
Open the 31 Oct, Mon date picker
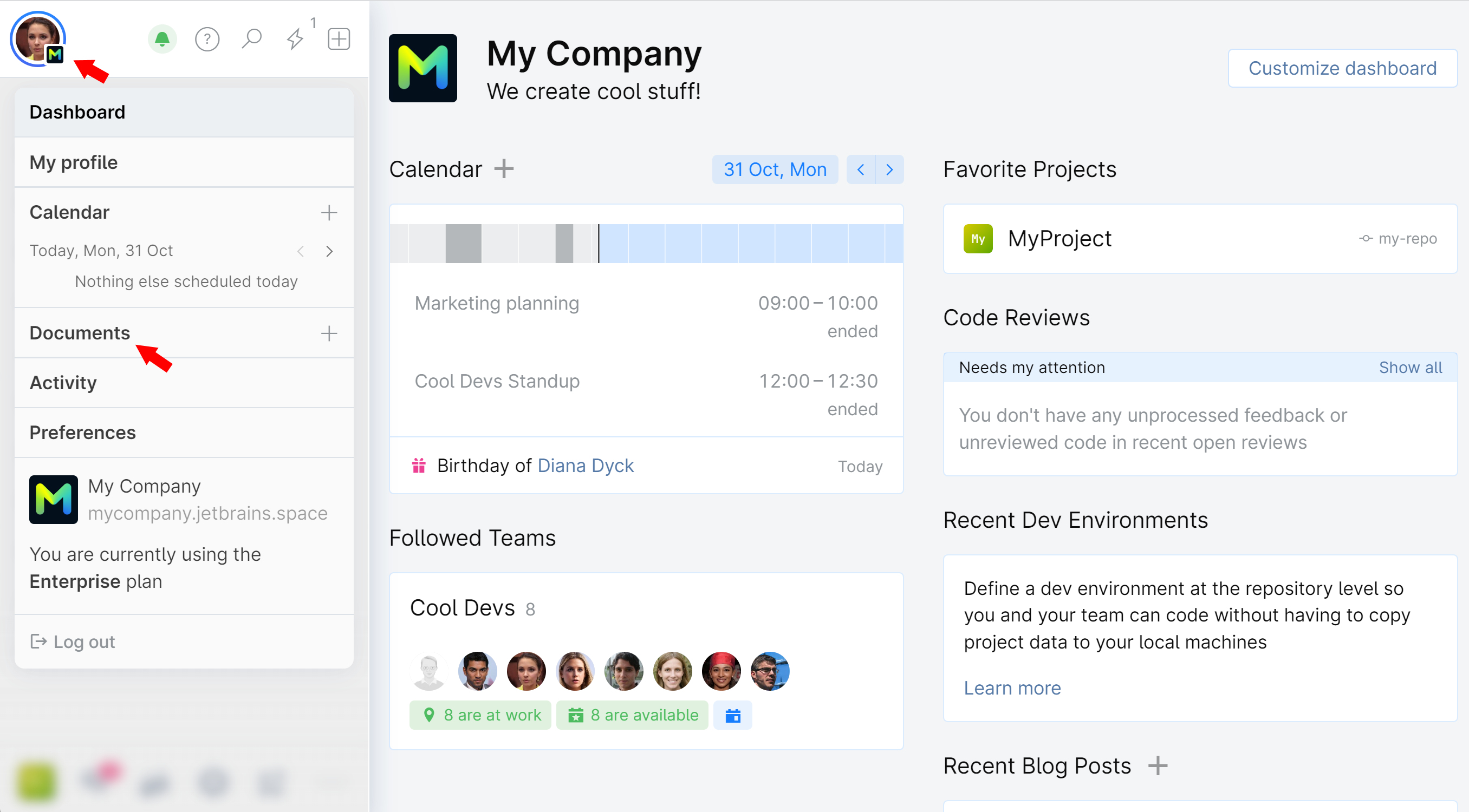[x=775, y=170]
